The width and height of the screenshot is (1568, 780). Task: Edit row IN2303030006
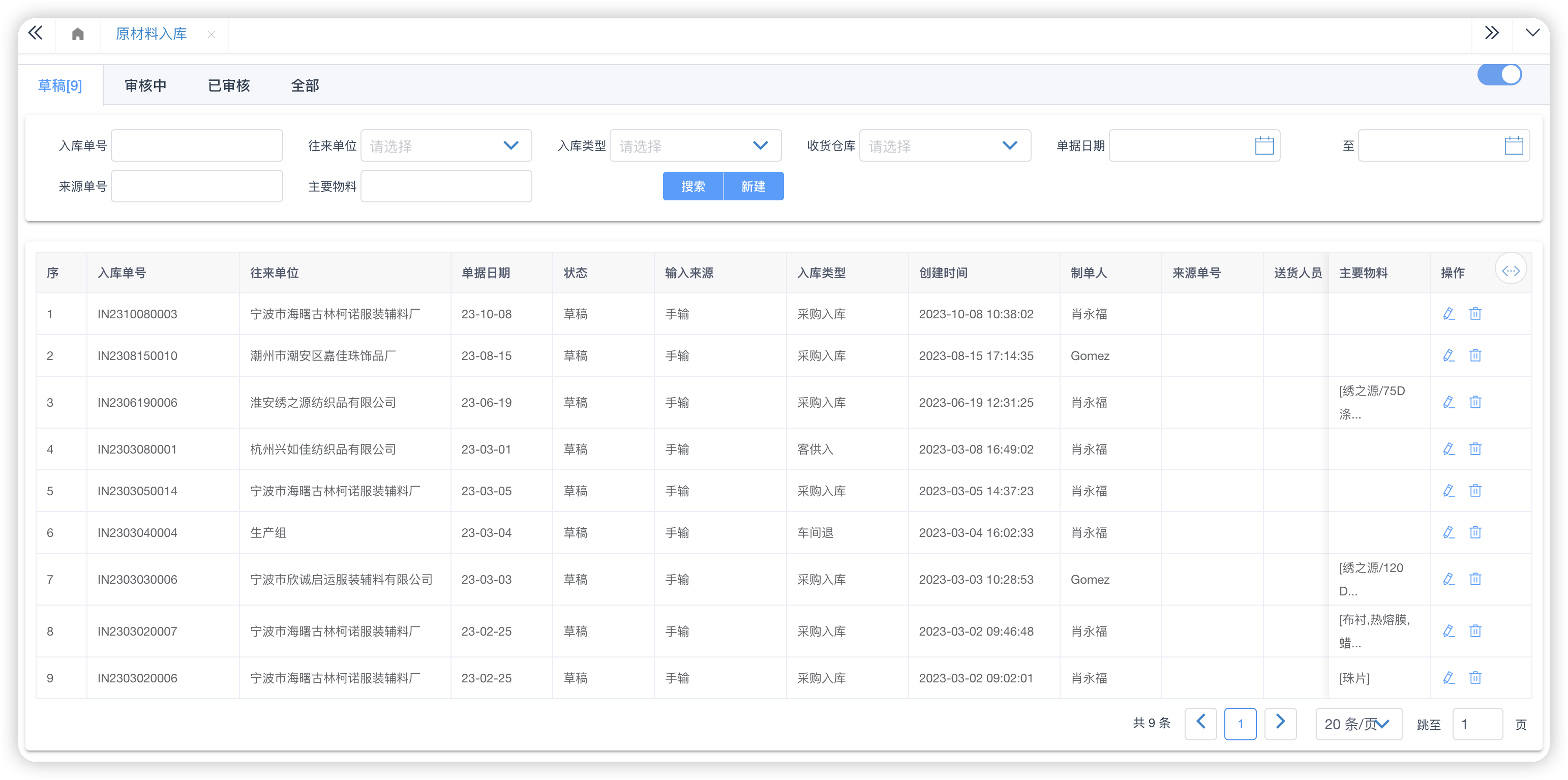pyautogui.click(x=1449, y=579)
